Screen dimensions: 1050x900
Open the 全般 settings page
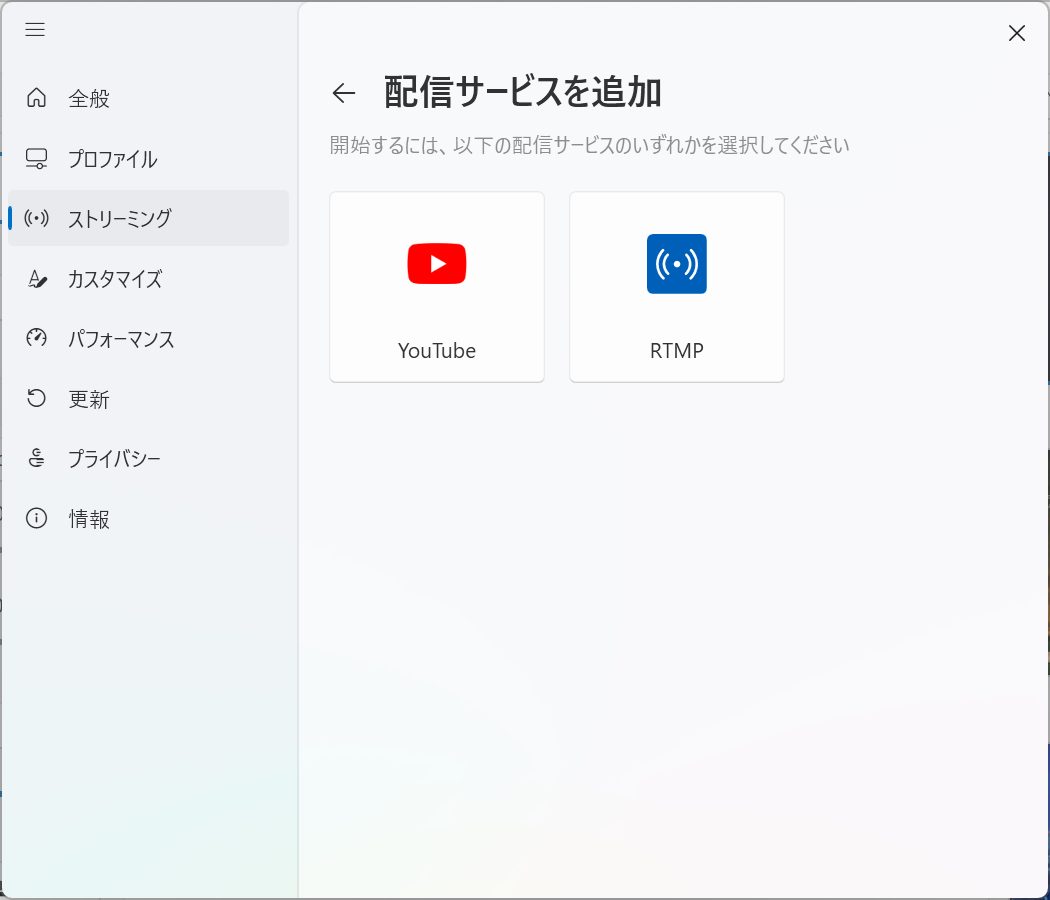[148, 98]
